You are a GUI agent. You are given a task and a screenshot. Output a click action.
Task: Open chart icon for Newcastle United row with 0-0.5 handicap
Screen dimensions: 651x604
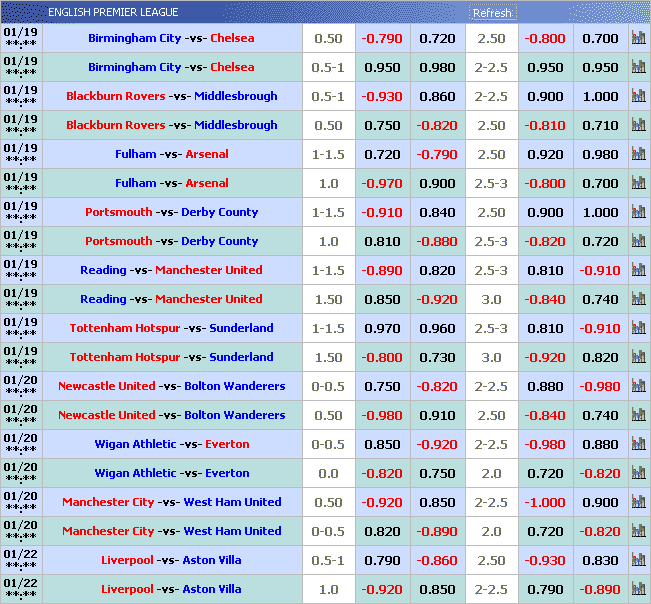coord(638,386)
